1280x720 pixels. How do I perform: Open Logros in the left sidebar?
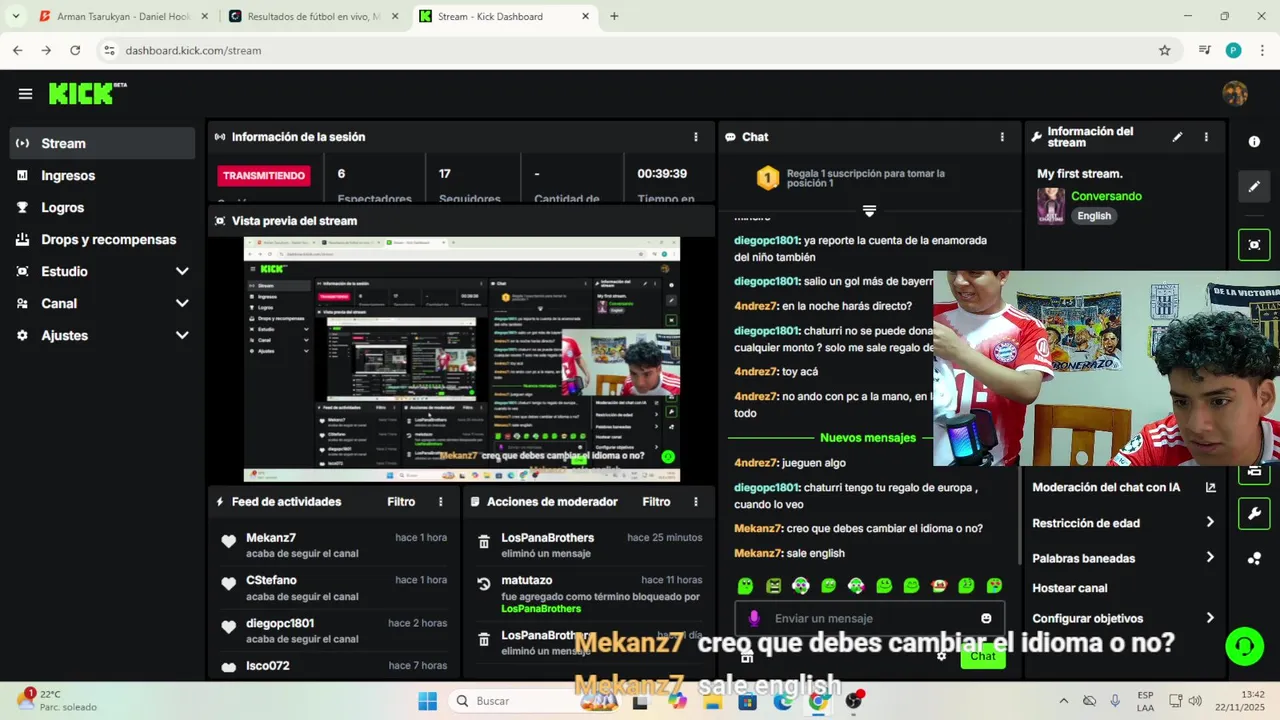pyautogui.click(x=102, y=207)
